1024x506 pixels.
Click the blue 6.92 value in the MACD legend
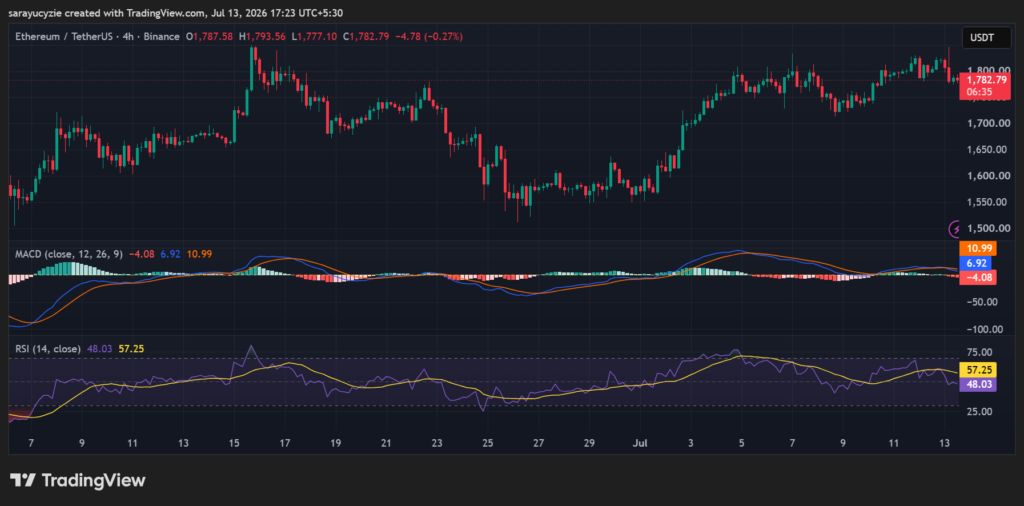170,254
